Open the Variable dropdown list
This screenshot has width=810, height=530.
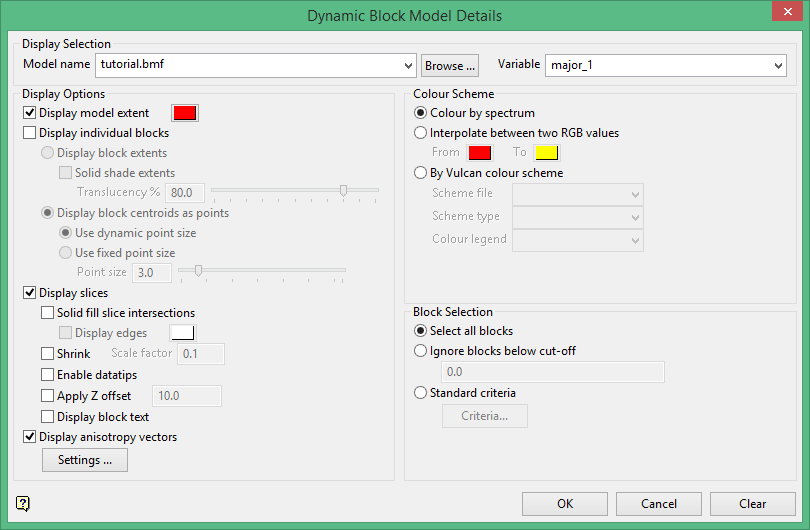[779, 66]
